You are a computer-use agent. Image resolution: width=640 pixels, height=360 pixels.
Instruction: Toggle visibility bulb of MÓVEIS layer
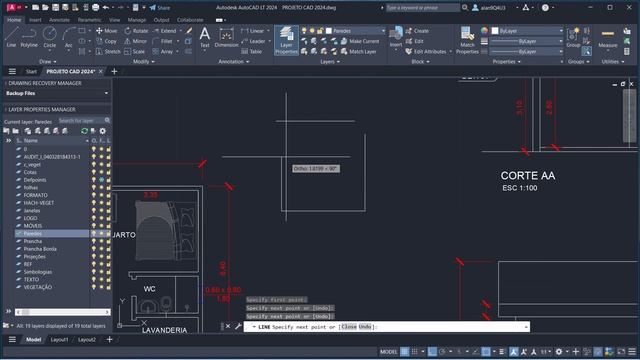pos(94,226)
